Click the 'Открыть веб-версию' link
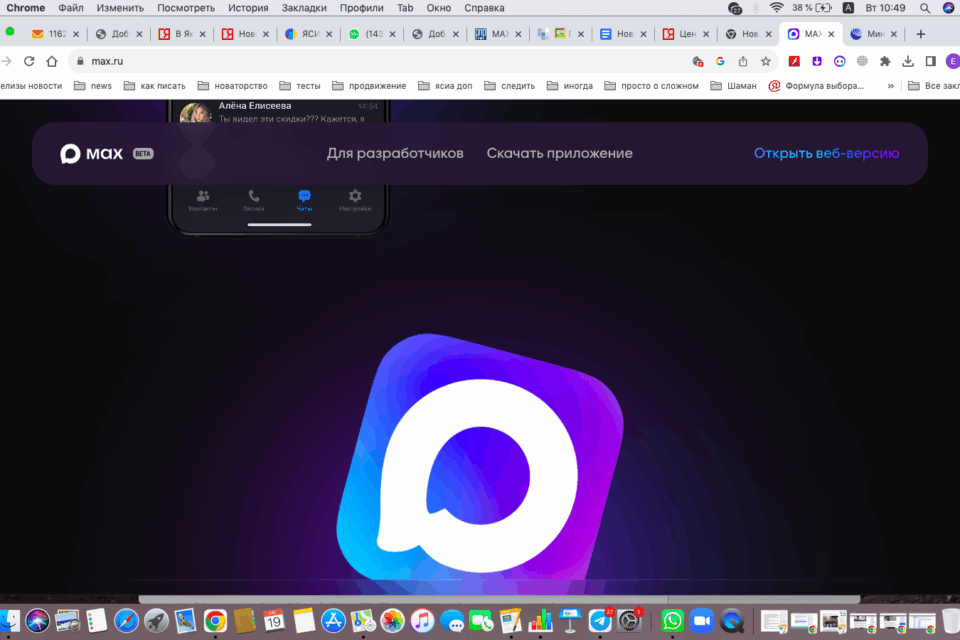960x640 pixels. tap(826, 154)
